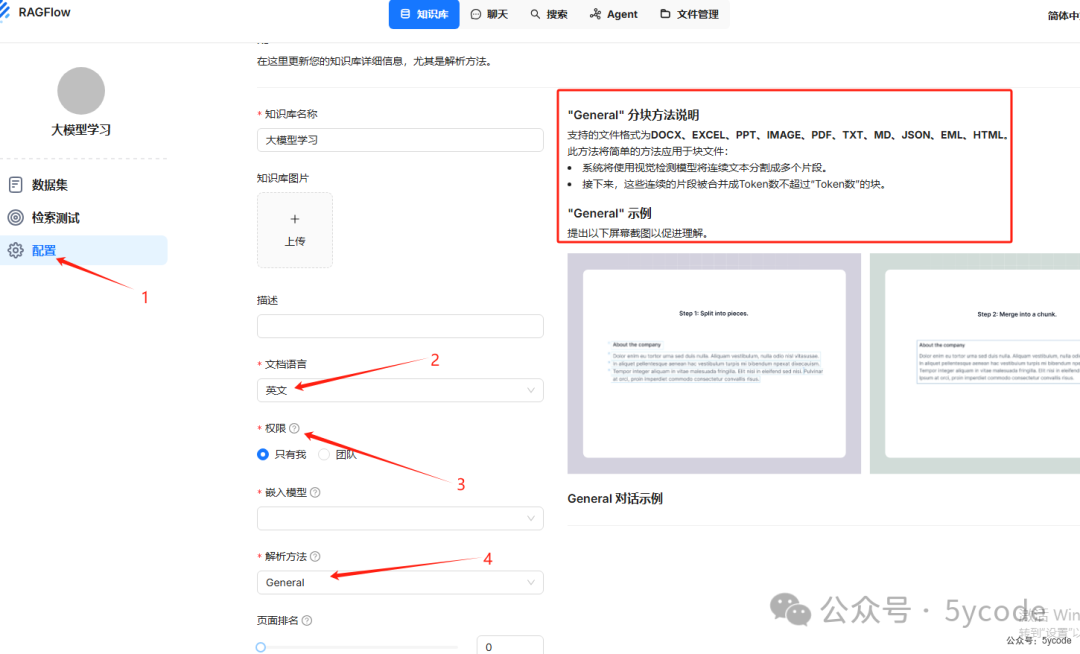Viewport: 1080px width, 654px height.
Task: Click the database icon in 知识库 tab
Action: [405, 14]
